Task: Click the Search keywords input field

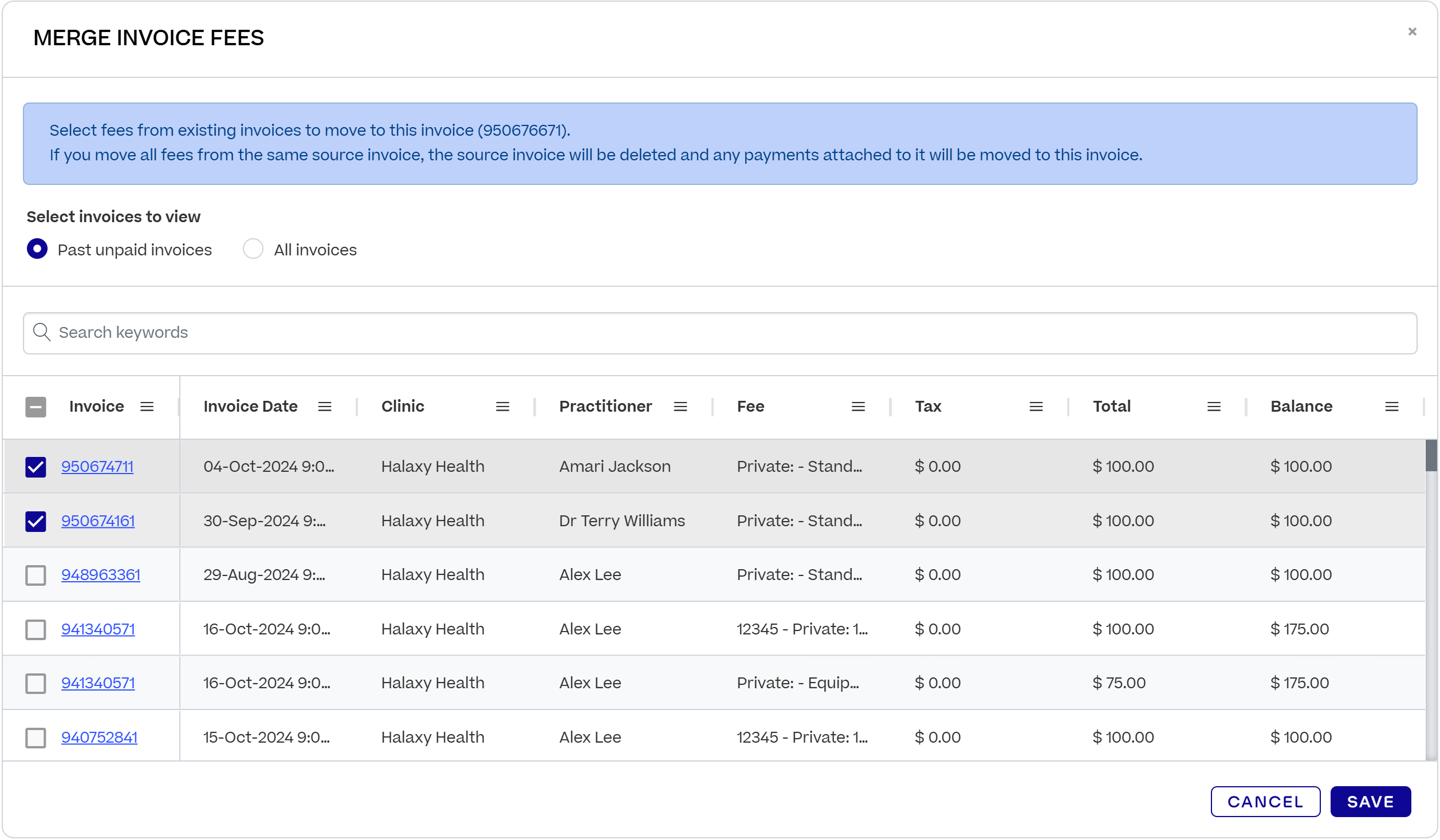Action: 719,333
